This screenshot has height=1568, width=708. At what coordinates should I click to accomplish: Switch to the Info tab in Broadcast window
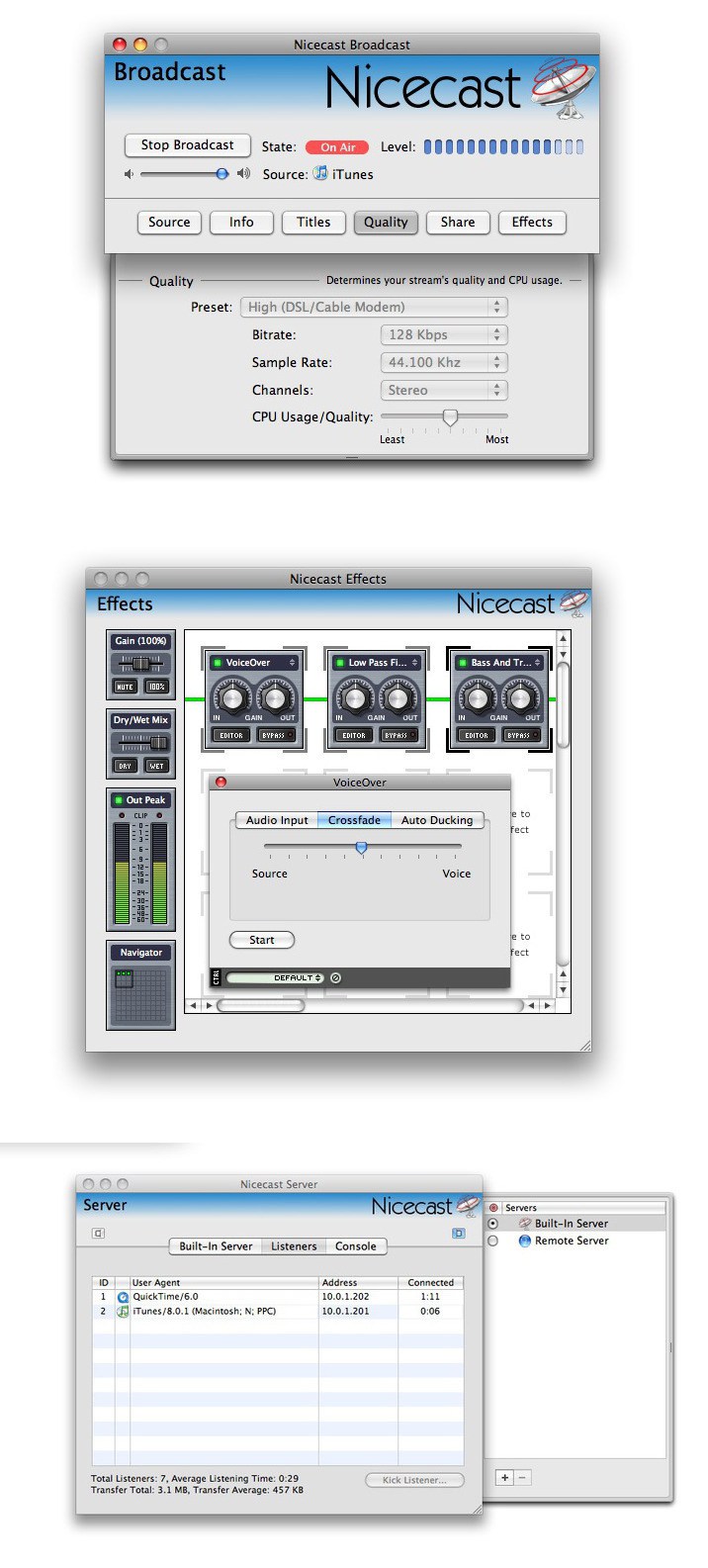(x=241, y=223)
